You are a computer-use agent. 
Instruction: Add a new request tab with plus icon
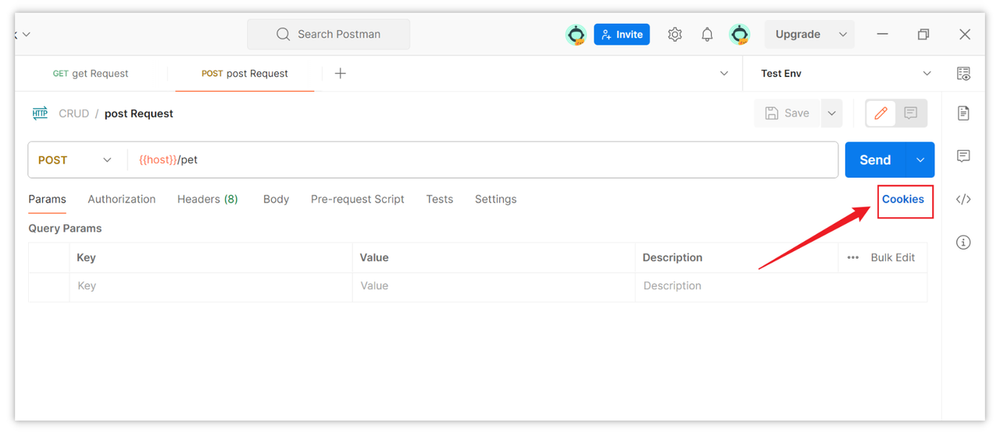pos(340,73)
